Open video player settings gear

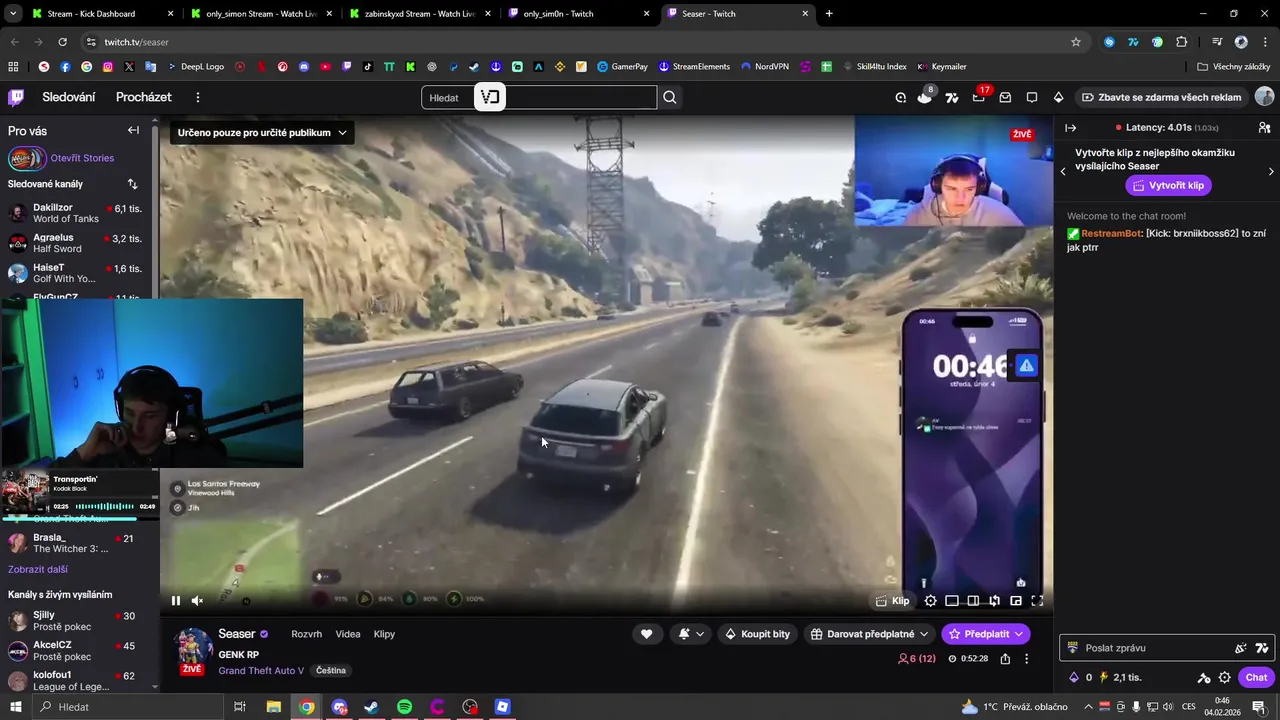pyautogui.click(x=930, y=601)
